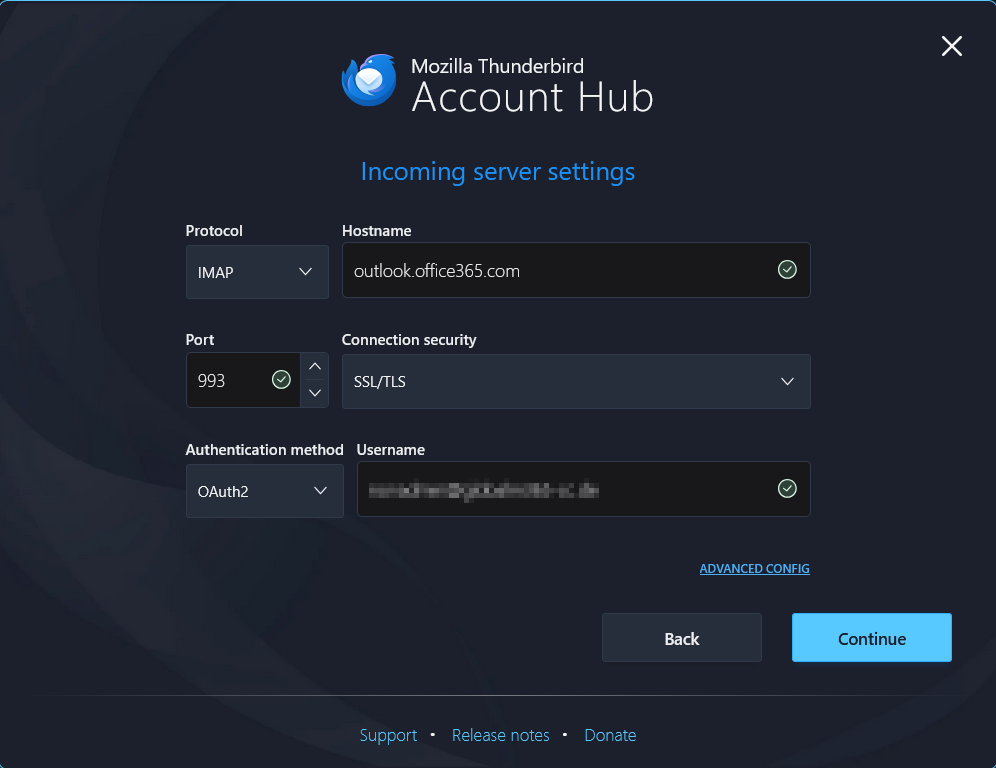
Task: Open the Support link
Action: pyautogui.click(x=388, y=735)
